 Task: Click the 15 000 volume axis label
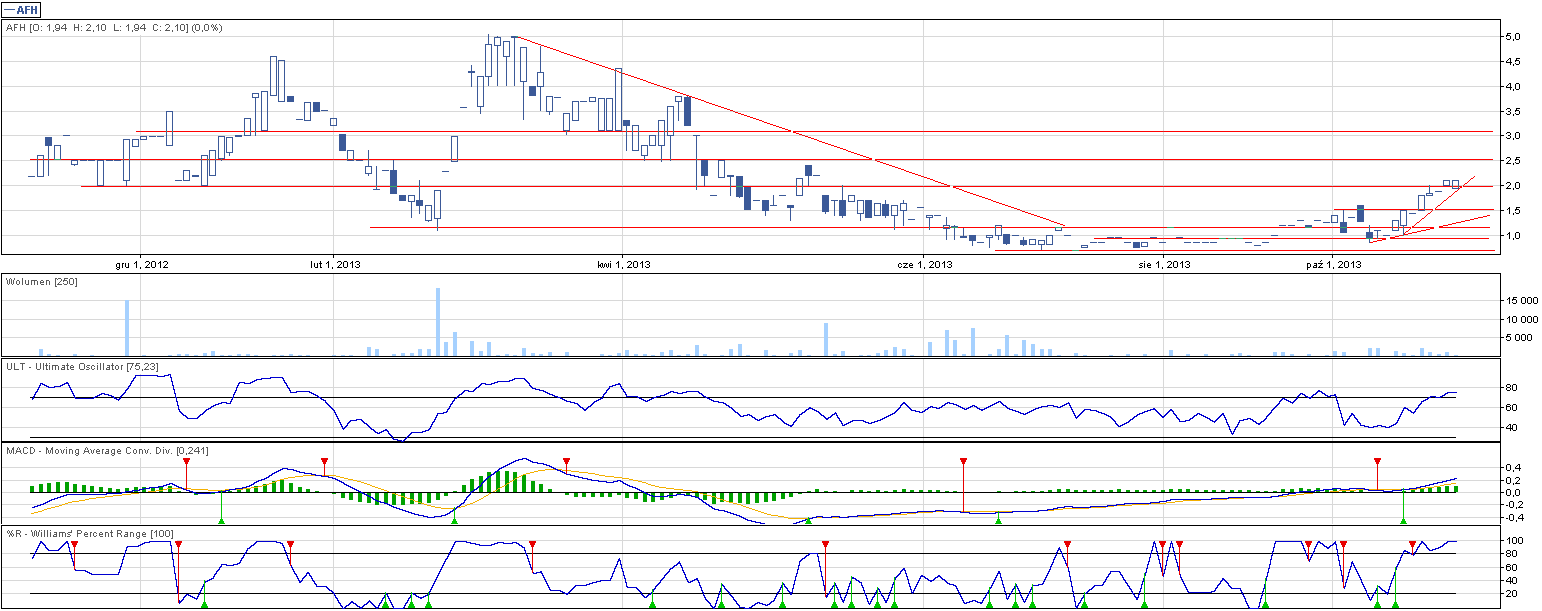1521,300
